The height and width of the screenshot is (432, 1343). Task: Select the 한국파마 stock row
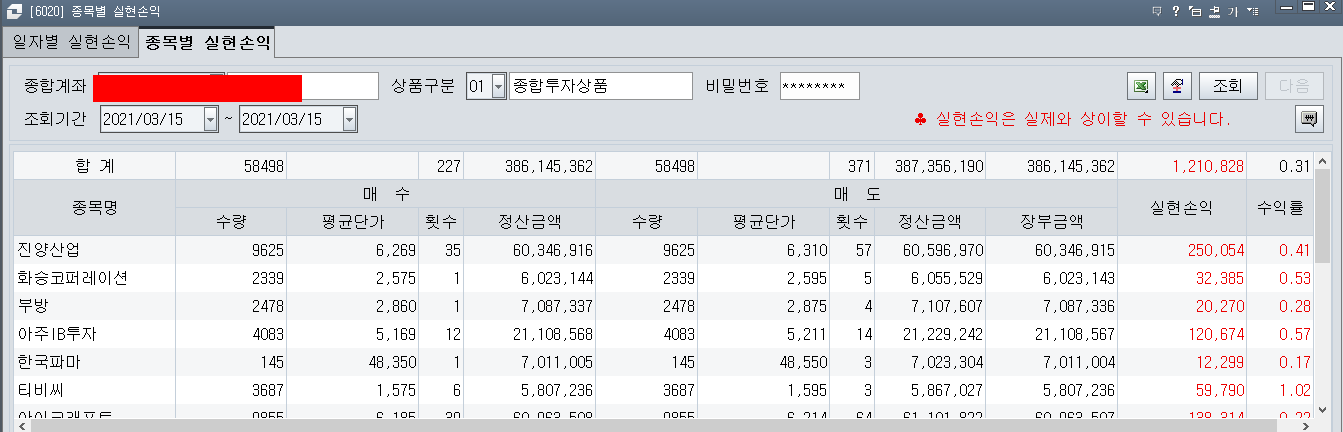coord(664,361)
